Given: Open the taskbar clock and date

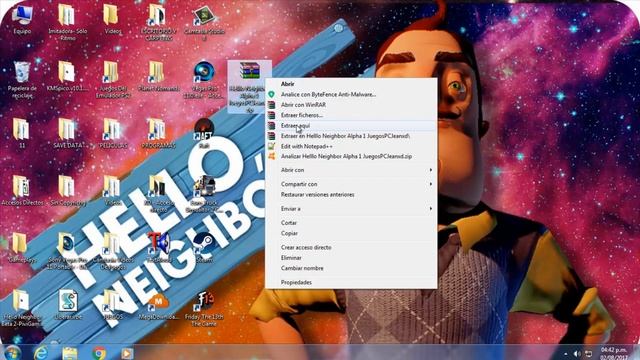Looking at the screenshot, I should 614,353.
